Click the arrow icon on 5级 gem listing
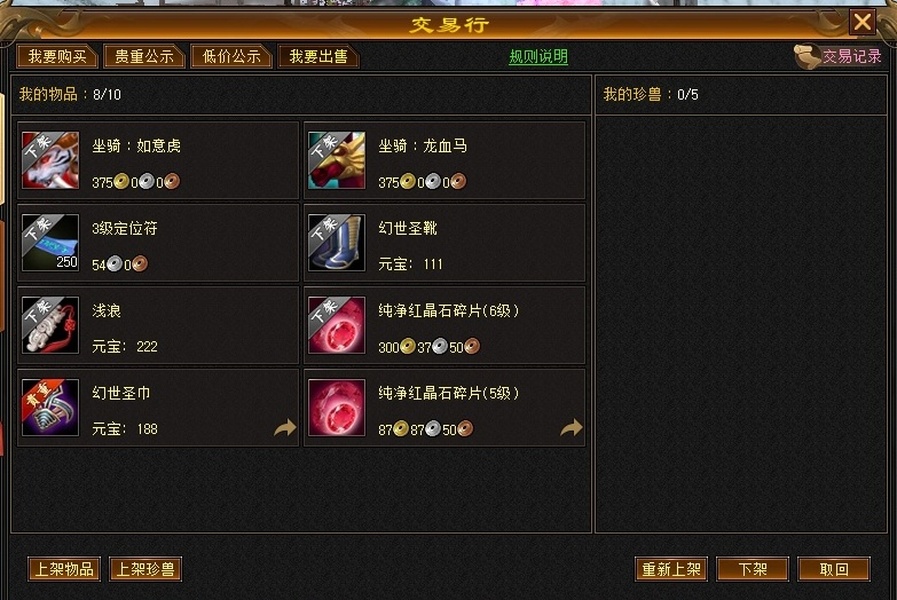Viewport: 897px width, 600px height. (571, 427)
